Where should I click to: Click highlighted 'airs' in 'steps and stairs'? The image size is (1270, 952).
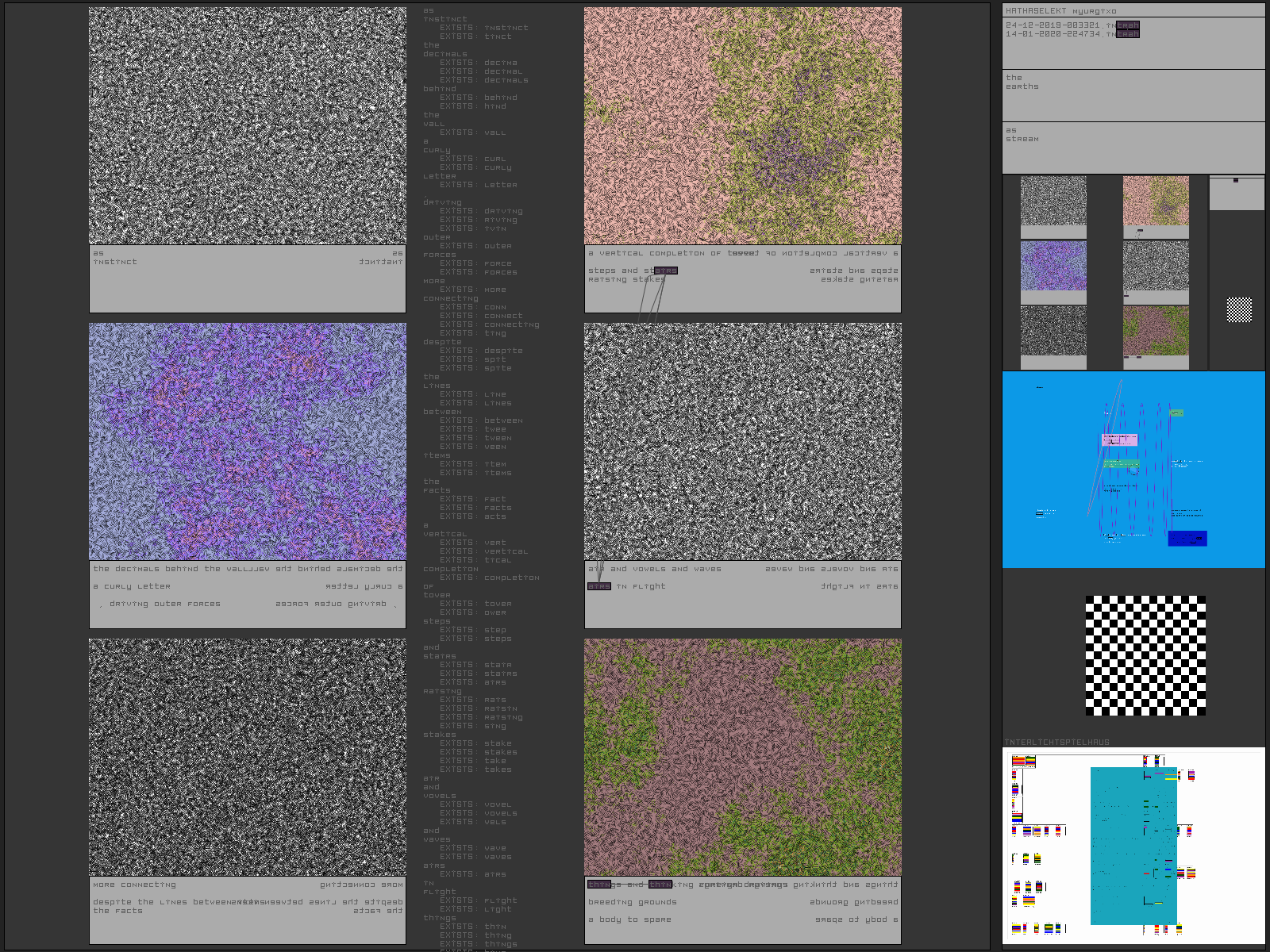[666, 271]
